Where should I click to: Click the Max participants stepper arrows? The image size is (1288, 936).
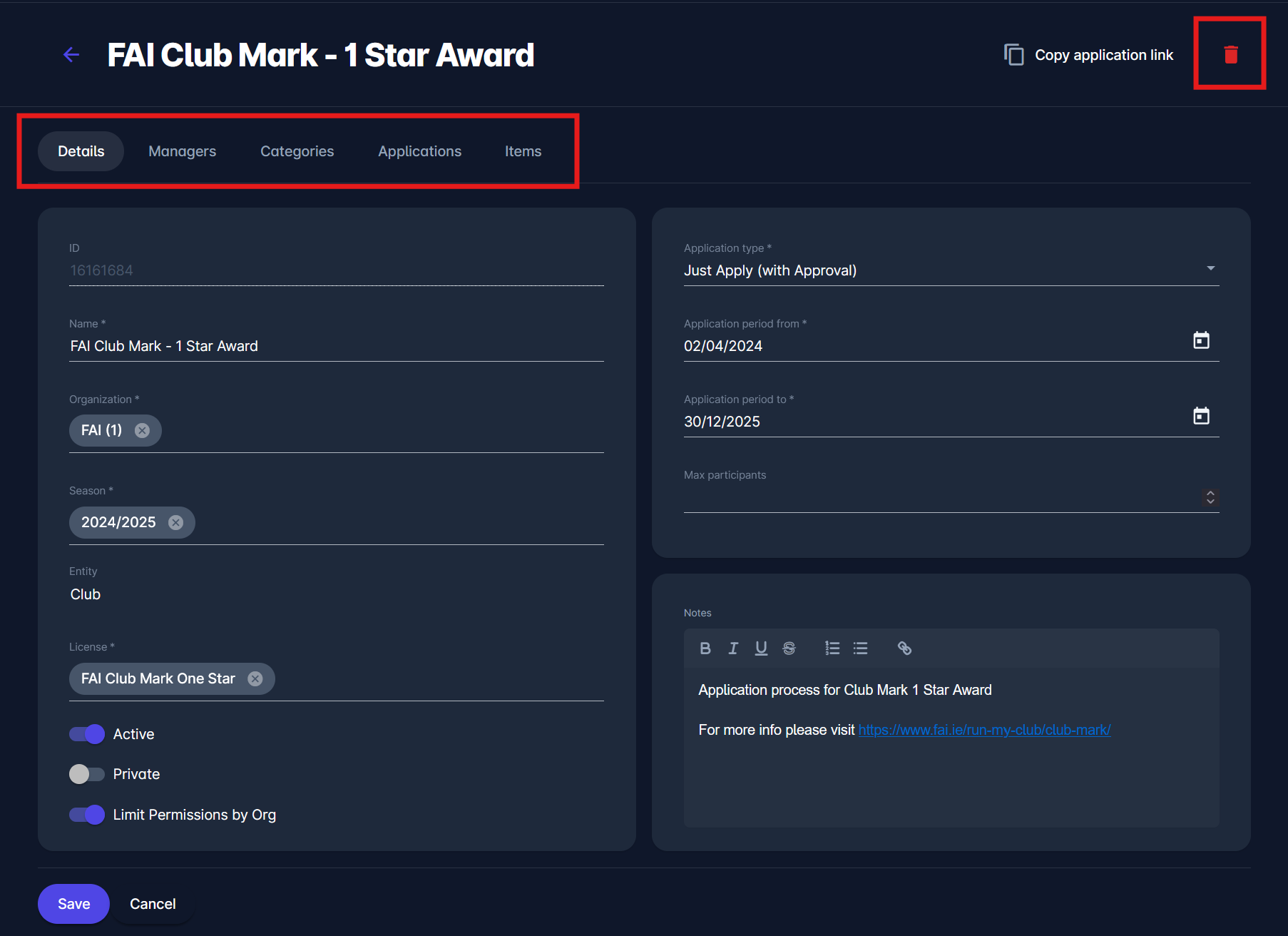point(1210,497)
